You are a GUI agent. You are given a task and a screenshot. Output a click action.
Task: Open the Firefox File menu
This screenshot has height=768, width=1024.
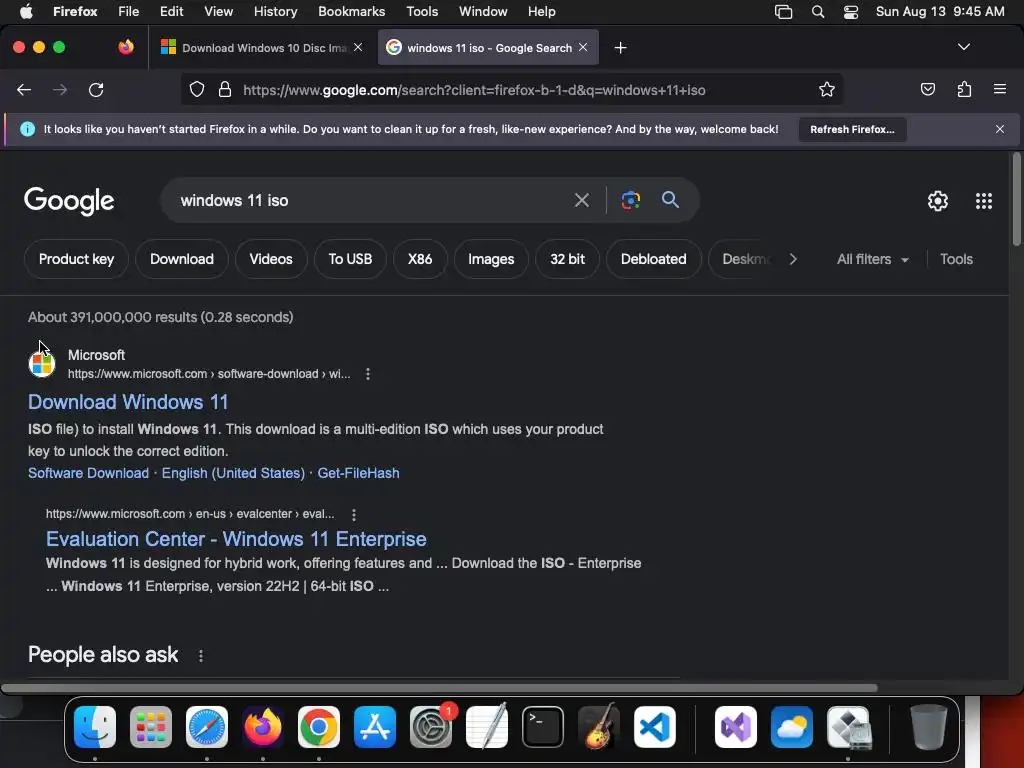coord(128,12)
